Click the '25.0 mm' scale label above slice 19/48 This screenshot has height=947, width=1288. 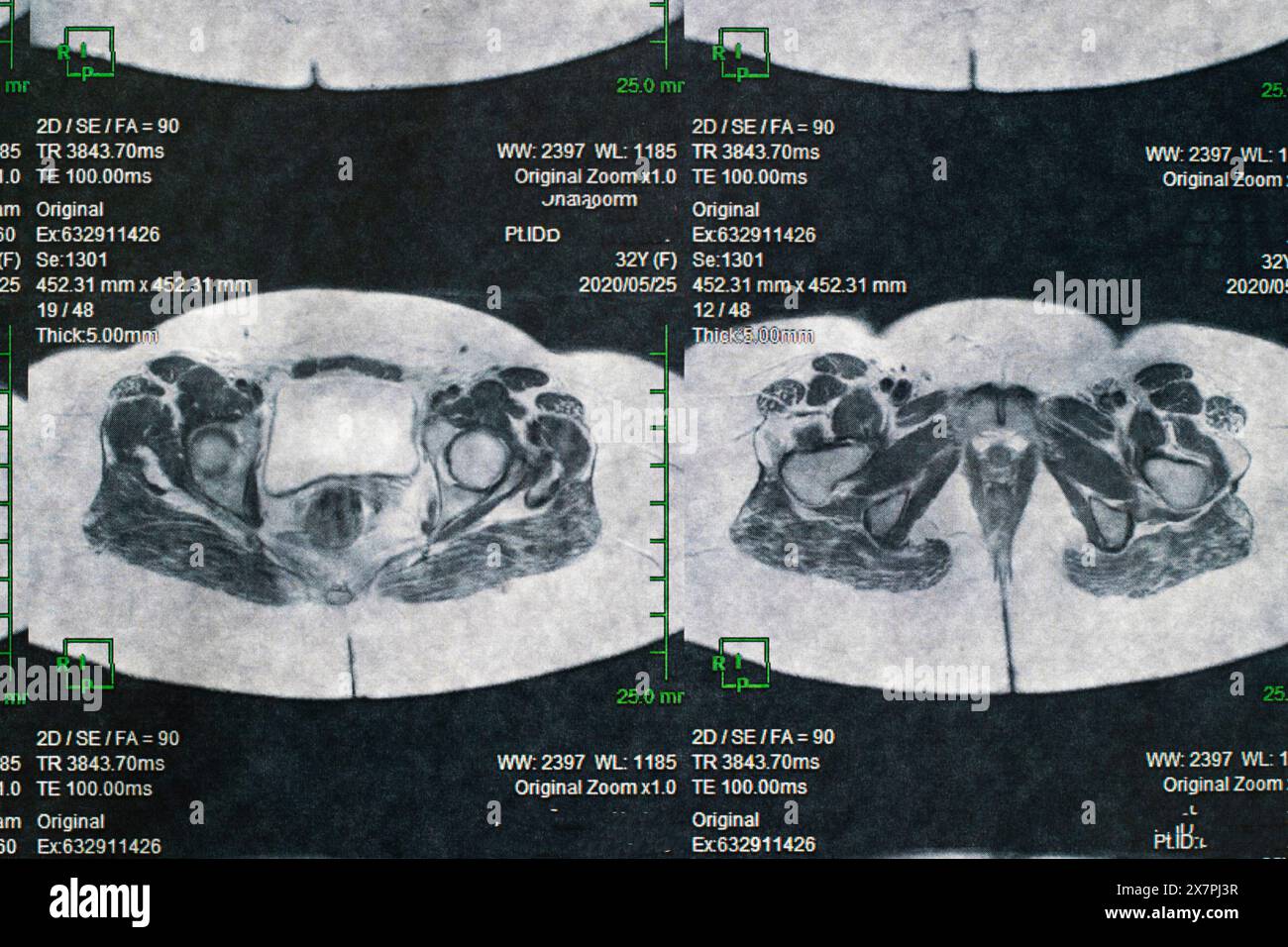coord(650,86)
